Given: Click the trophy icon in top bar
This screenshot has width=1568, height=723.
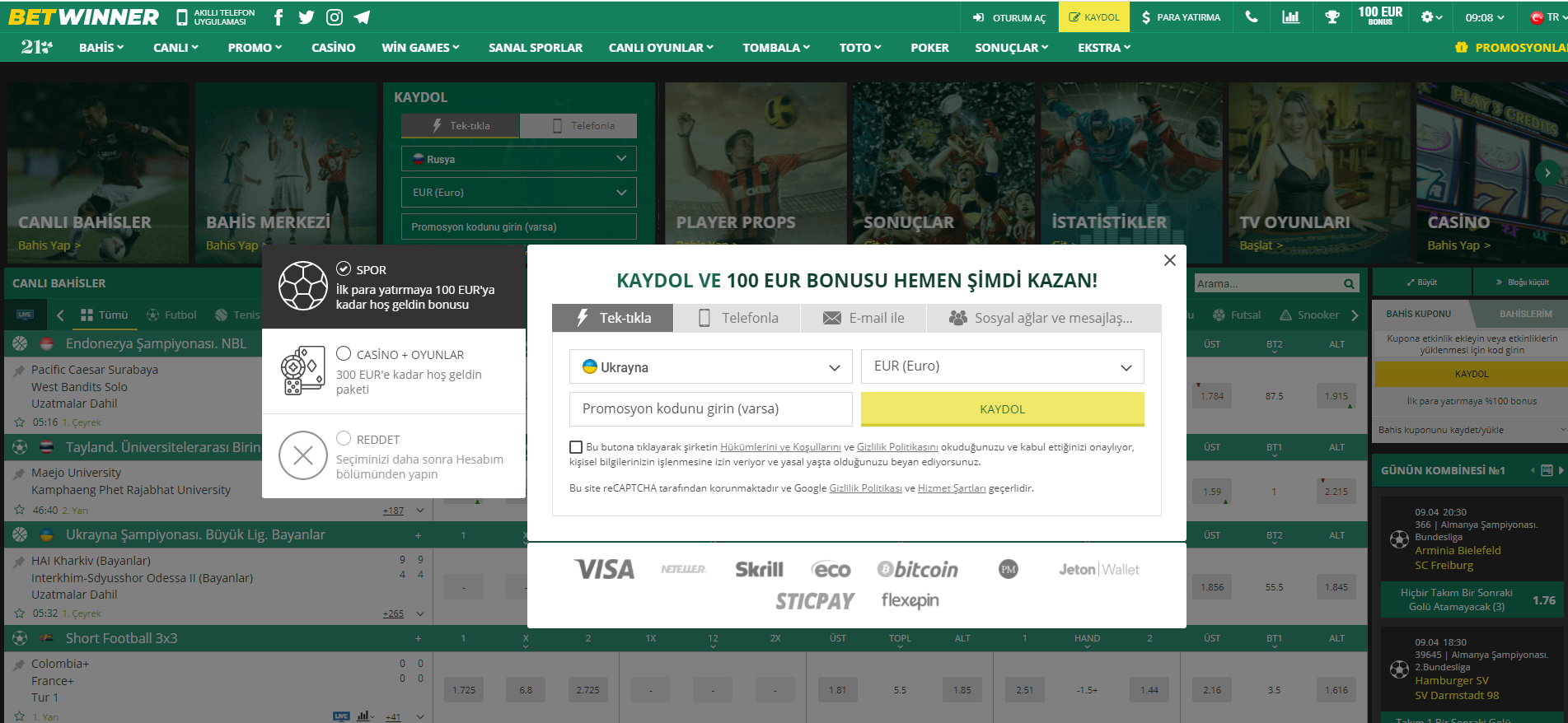Looking at the screenshot, I should point(1332,17).
